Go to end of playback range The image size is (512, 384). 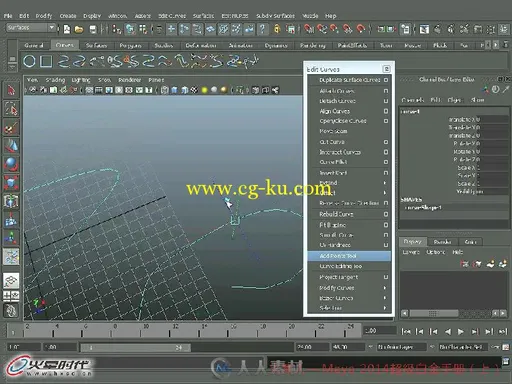502,331
